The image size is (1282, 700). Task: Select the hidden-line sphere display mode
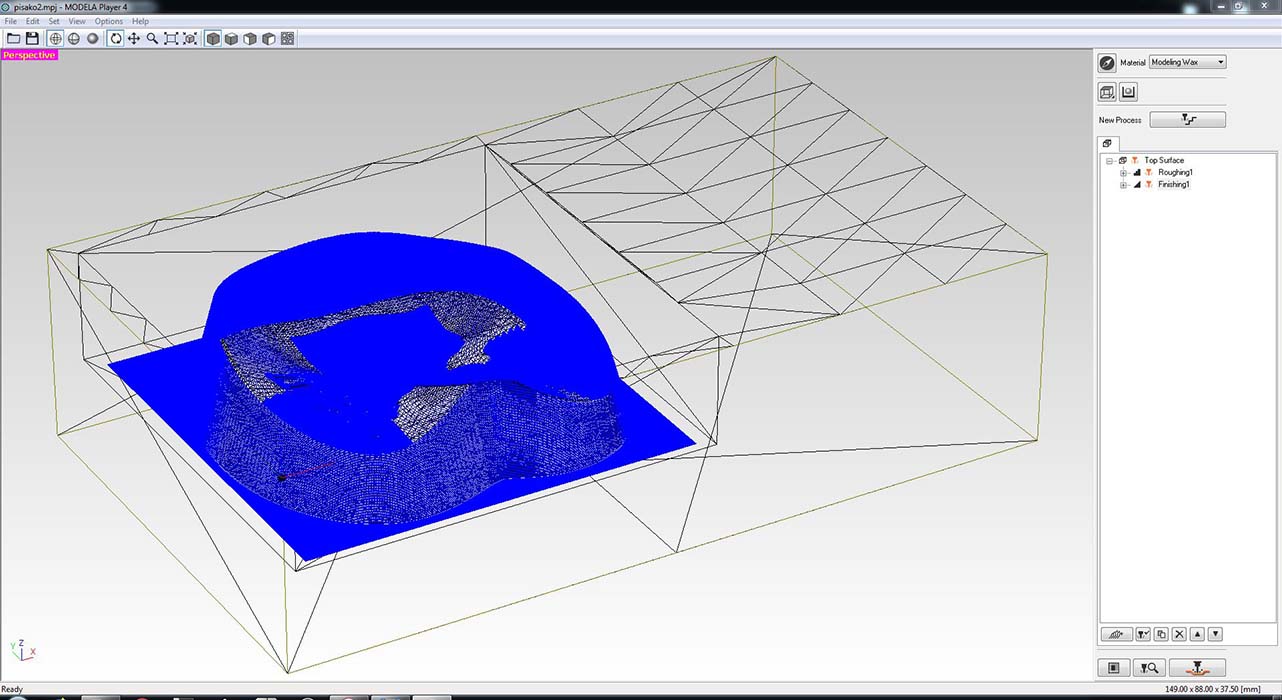tap(74, 38)
